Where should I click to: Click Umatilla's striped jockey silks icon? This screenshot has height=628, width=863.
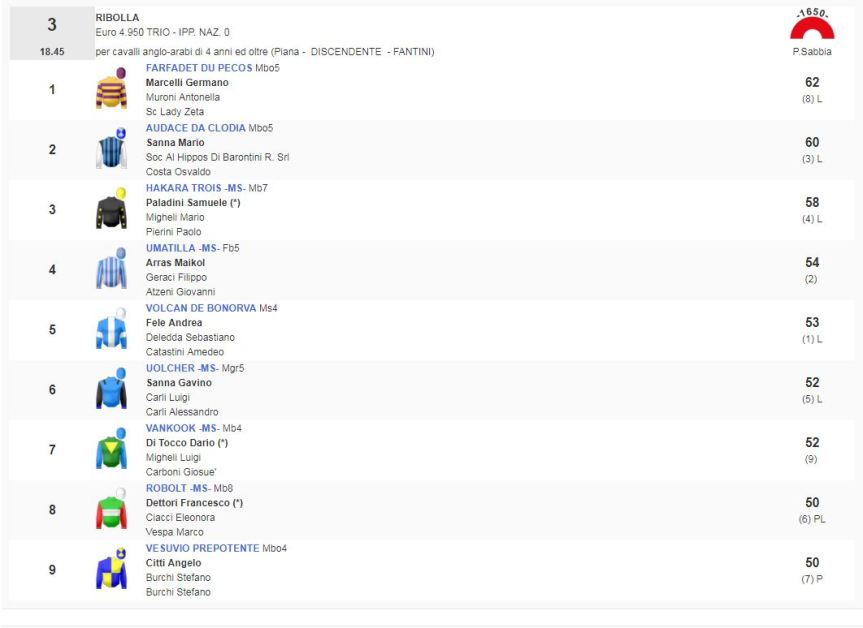coord(111,270)
